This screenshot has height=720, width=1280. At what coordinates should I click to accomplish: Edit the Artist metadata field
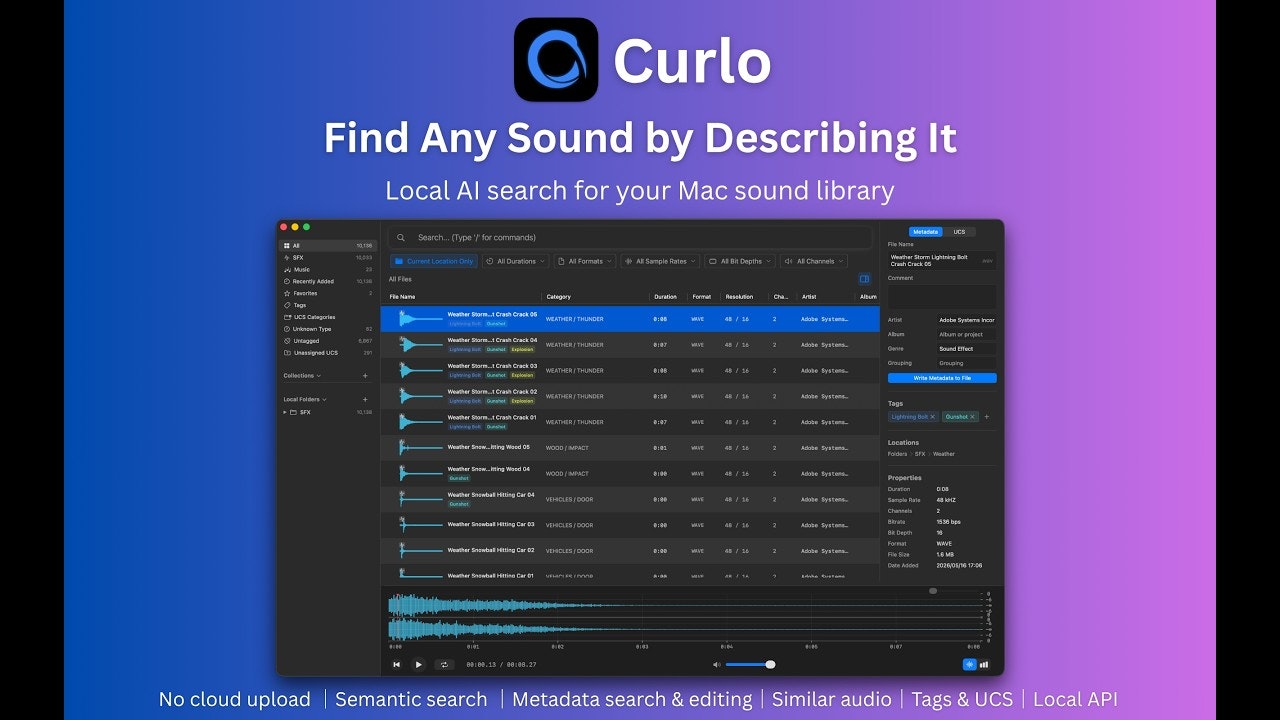coord(966,320)
